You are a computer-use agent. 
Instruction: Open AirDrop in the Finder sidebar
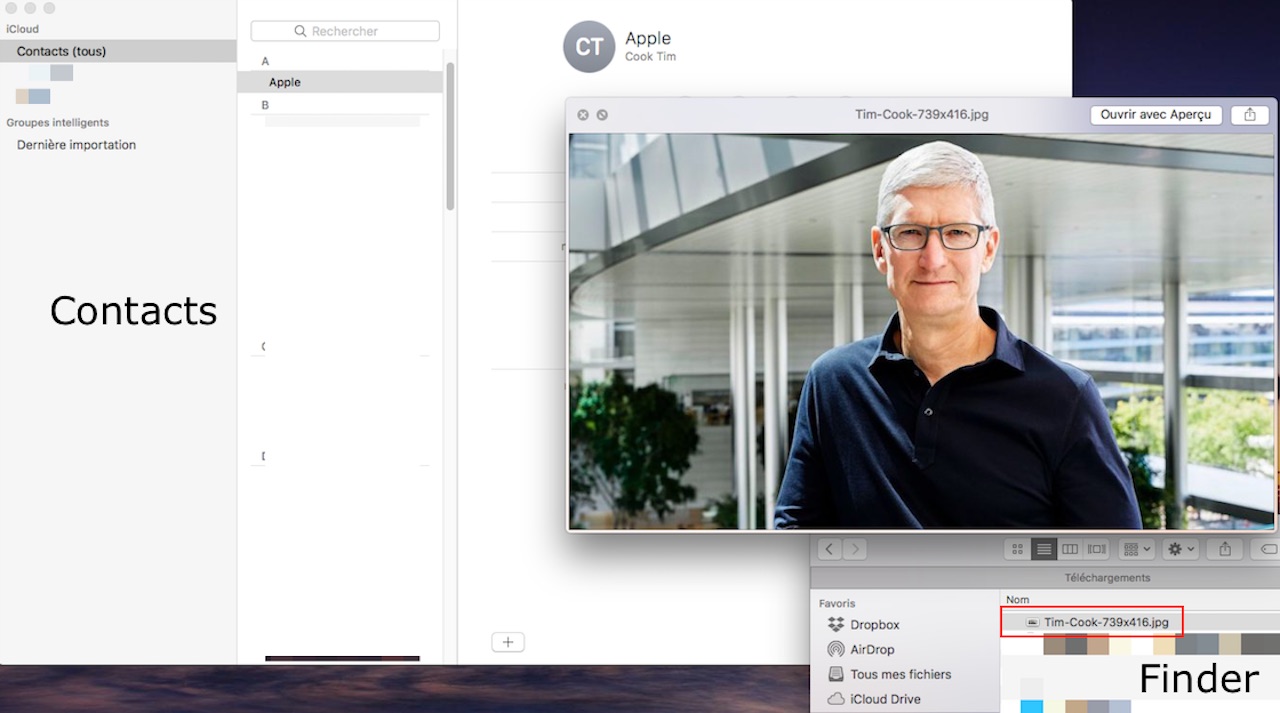[872, 650]
